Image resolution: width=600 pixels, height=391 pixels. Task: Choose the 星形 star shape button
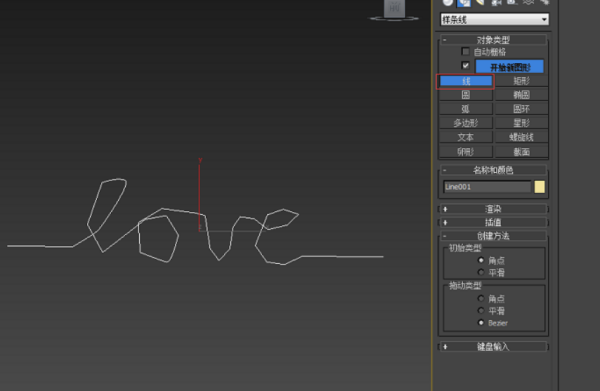click(521, 123)
